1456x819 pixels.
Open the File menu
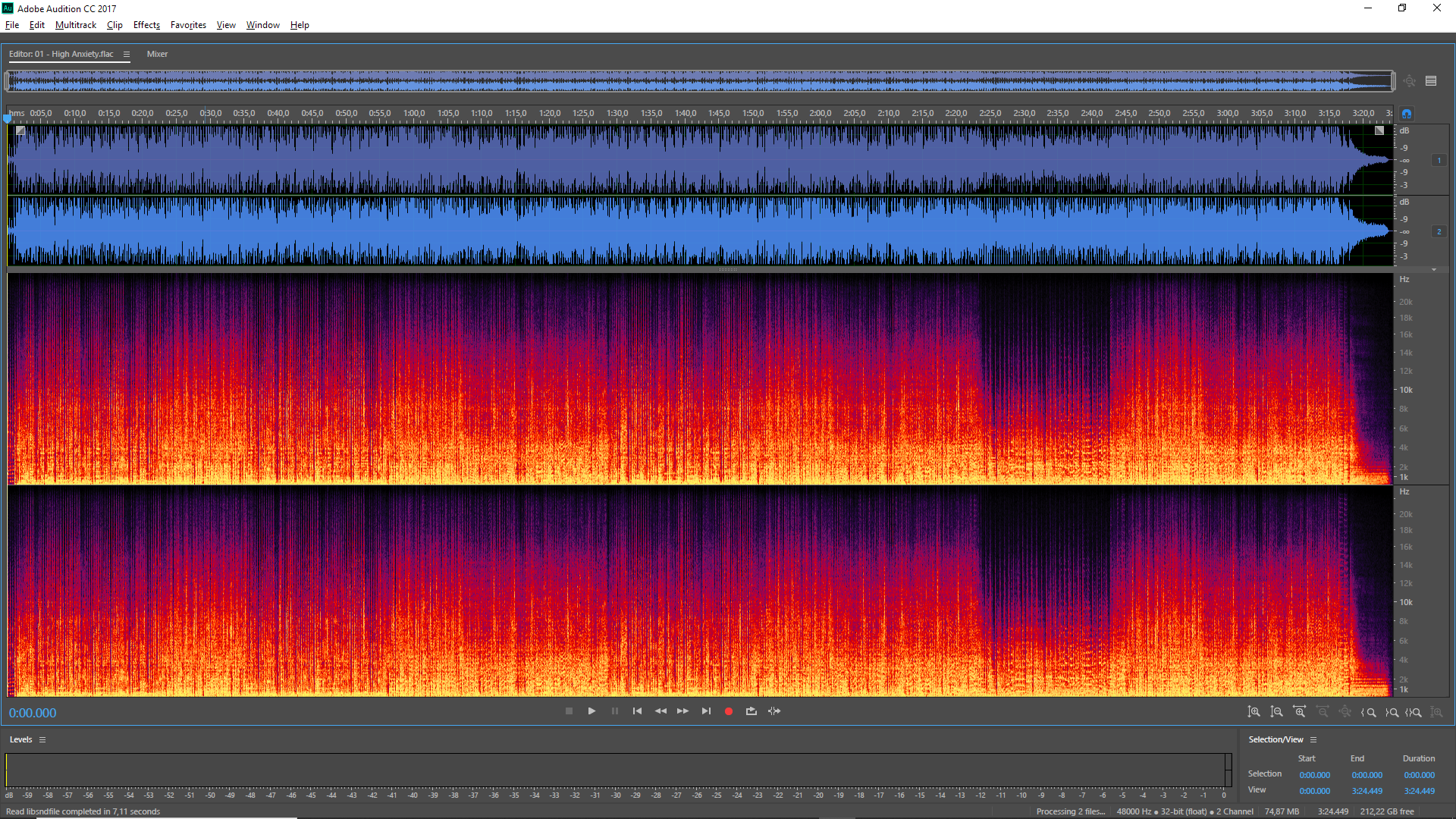pyautogui.click(x=12, y=25)
